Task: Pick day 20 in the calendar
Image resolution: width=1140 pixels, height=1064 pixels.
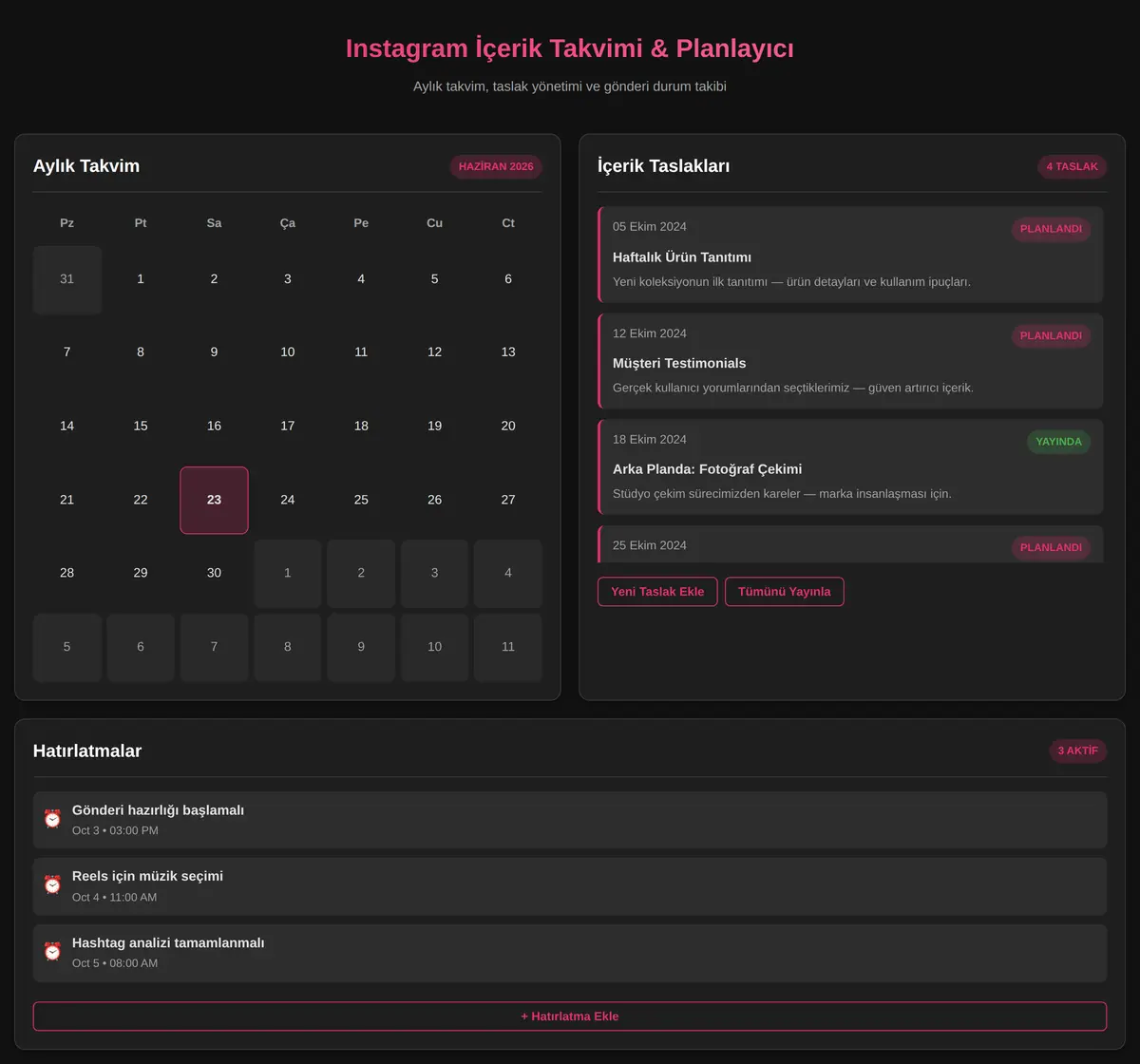Action: [508, 426]
